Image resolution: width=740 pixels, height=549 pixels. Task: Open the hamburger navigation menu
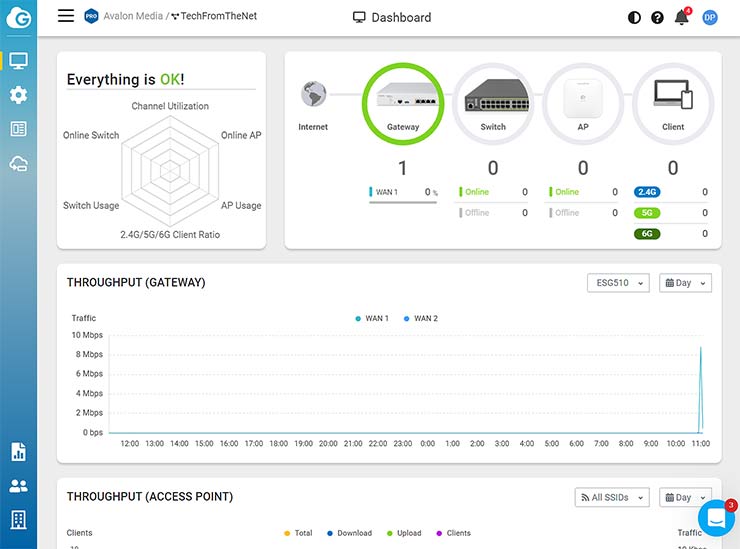[66, 16]
